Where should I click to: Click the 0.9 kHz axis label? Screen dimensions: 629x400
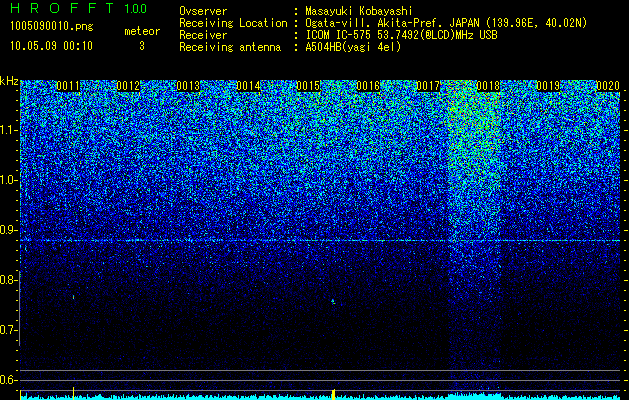9,230
